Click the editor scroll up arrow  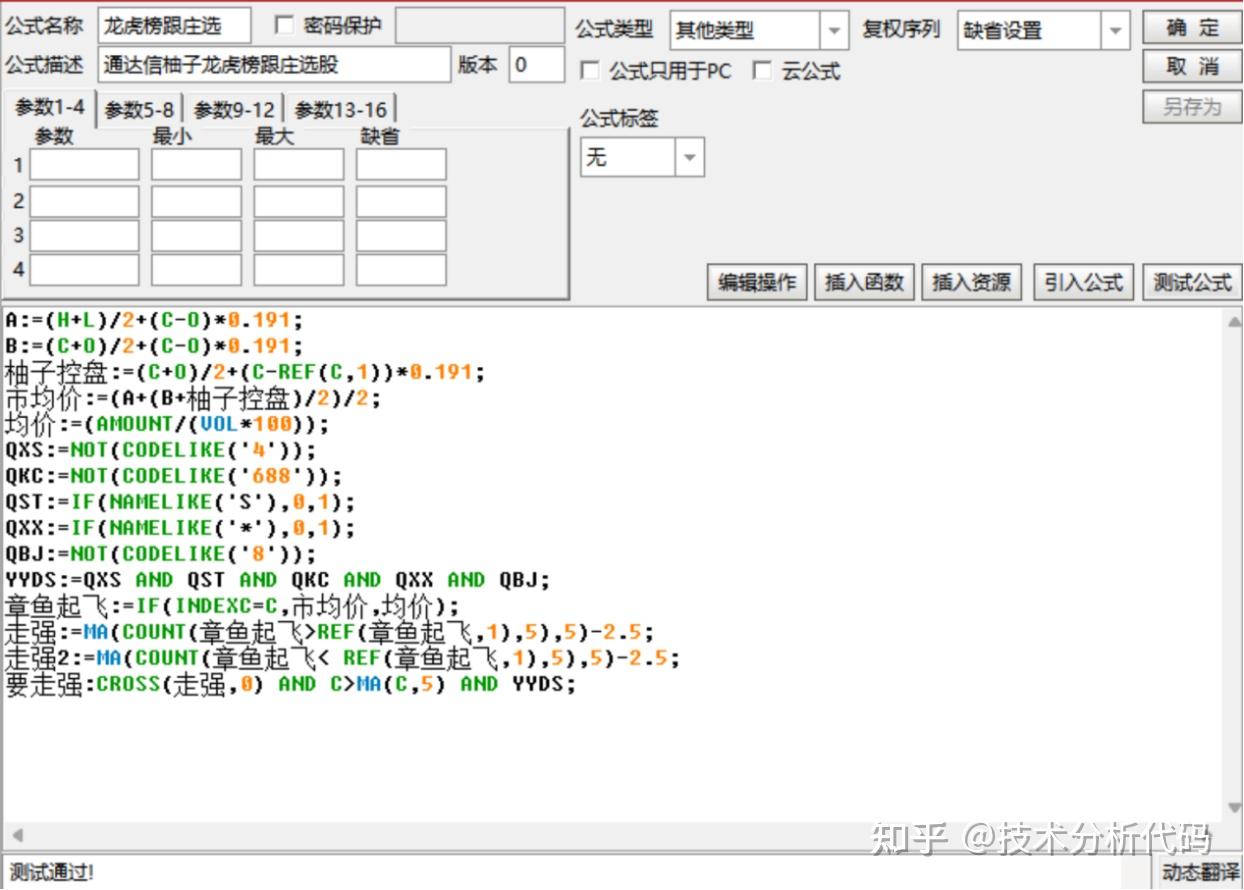coord(1233,321)
